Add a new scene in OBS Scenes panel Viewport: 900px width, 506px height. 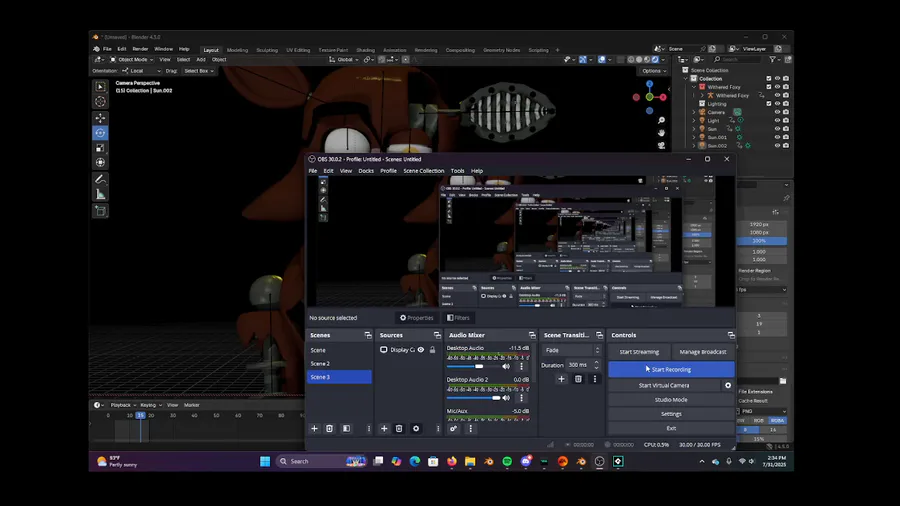click(x=314, y=429)
